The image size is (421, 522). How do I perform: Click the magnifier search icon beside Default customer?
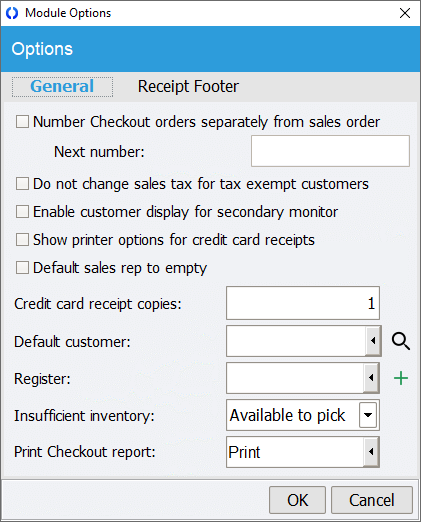(401, 341)
